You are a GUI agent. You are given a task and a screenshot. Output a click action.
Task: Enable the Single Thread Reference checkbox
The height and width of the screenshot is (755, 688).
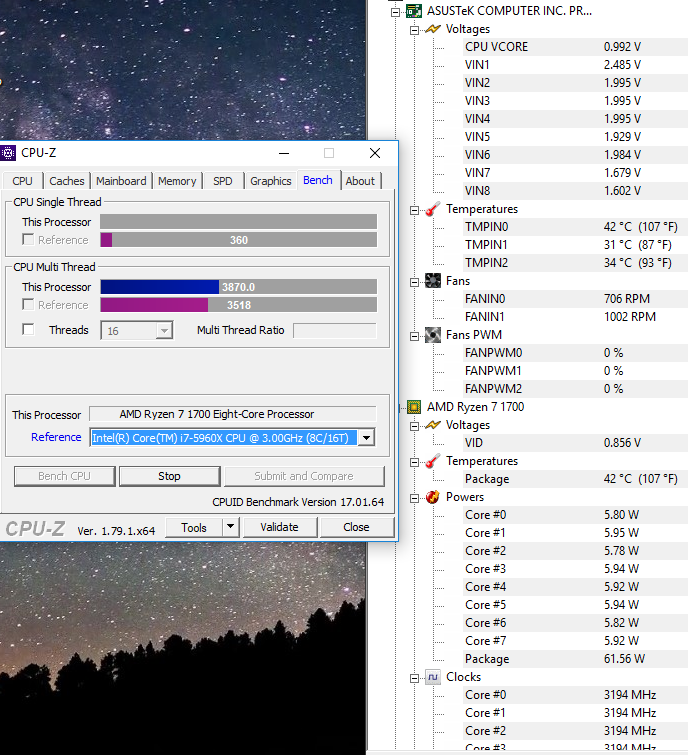point(28,239)
